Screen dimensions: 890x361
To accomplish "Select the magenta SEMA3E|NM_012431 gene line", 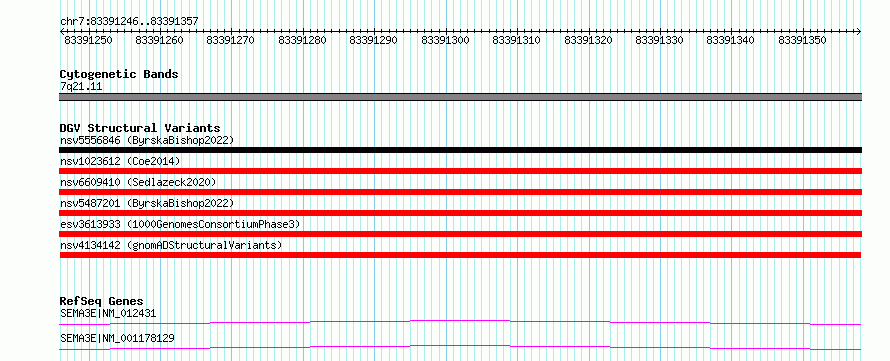I will 460,323.
